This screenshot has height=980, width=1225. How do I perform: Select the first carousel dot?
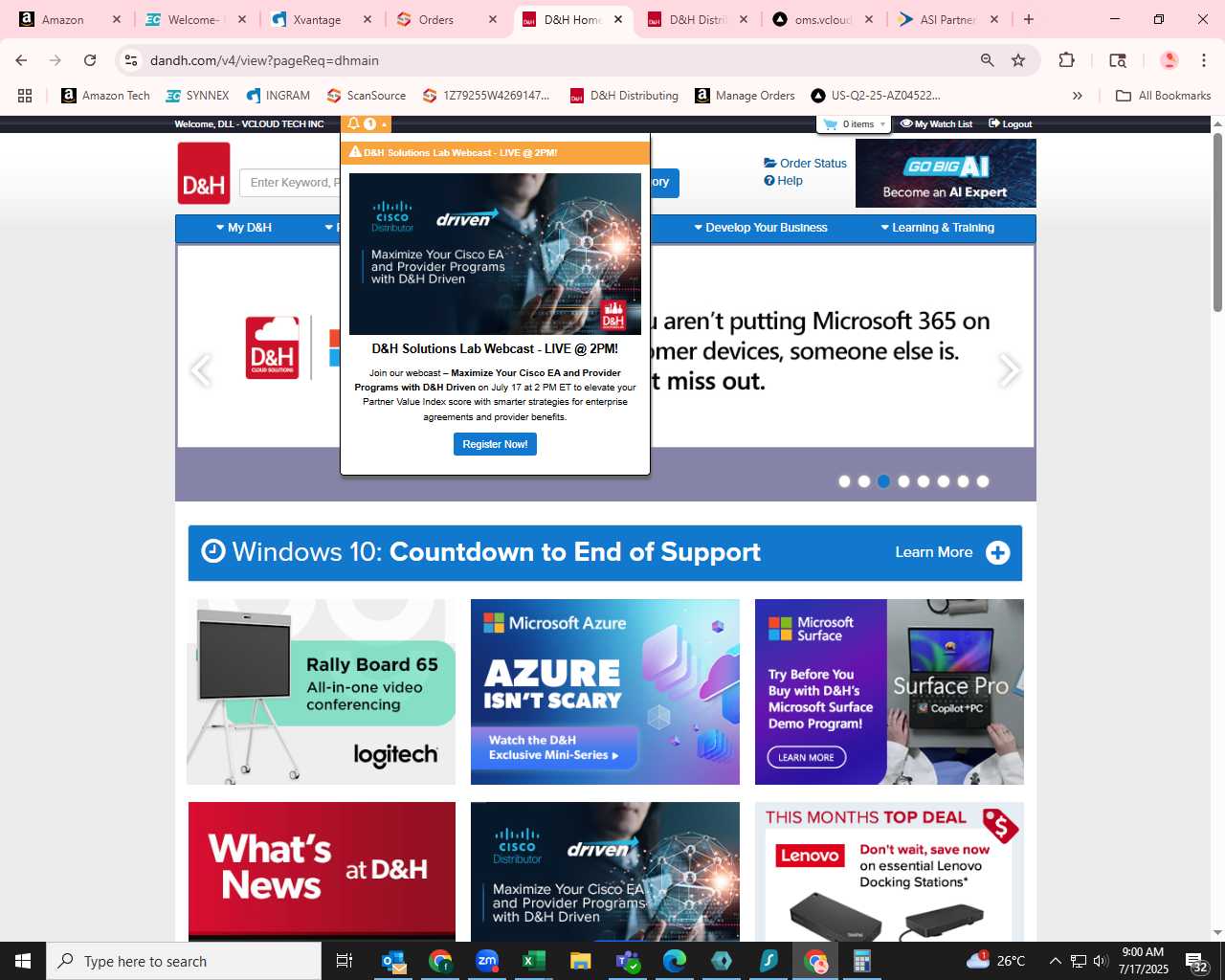coord(844,481)
